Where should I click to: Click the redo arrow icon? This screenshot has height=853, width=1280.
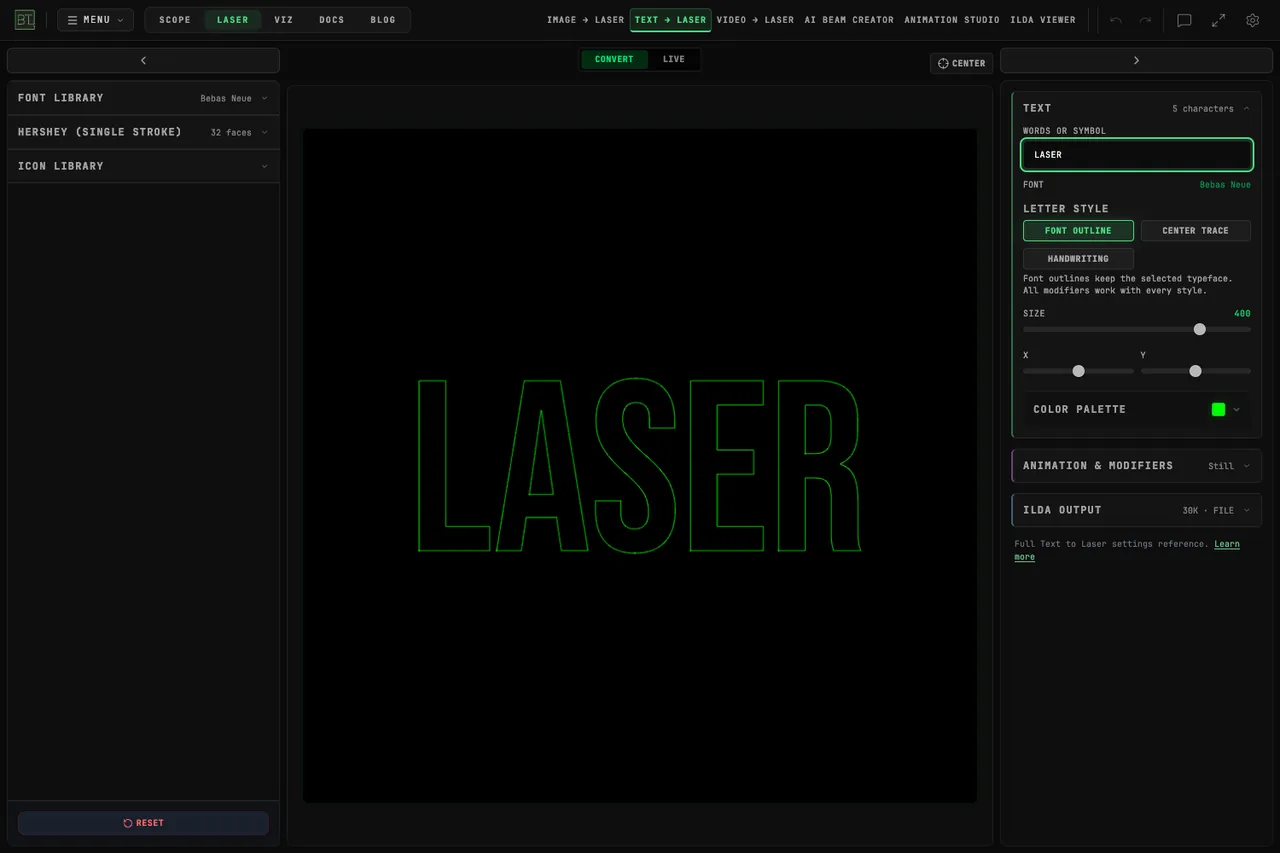coord(1145,20)
